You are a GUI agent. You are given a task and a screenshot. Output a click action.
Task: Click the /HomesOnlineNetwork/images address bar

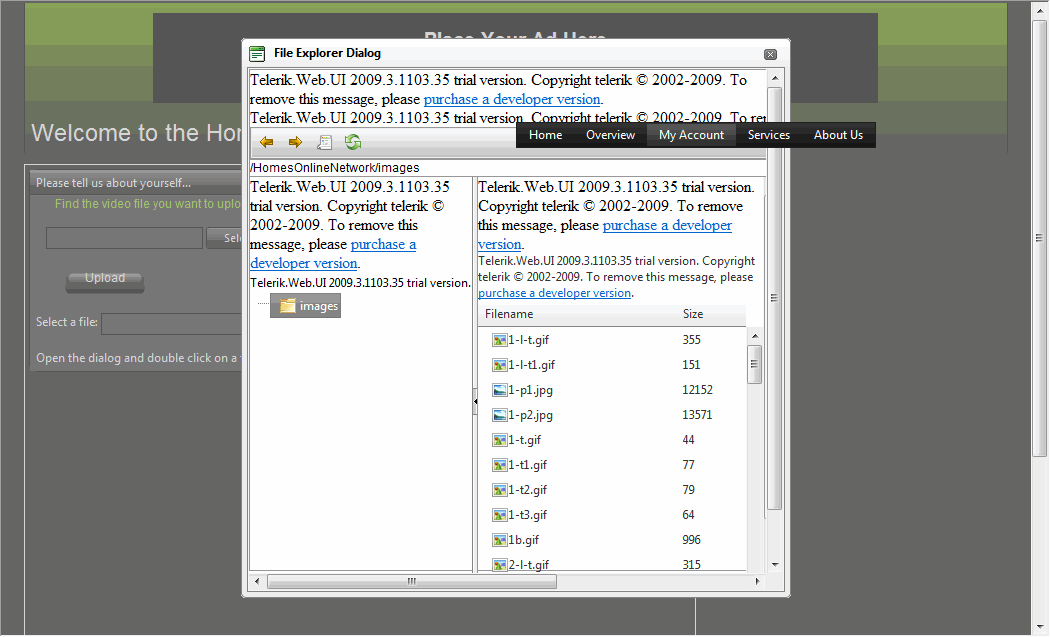click(x=508, y=167)
